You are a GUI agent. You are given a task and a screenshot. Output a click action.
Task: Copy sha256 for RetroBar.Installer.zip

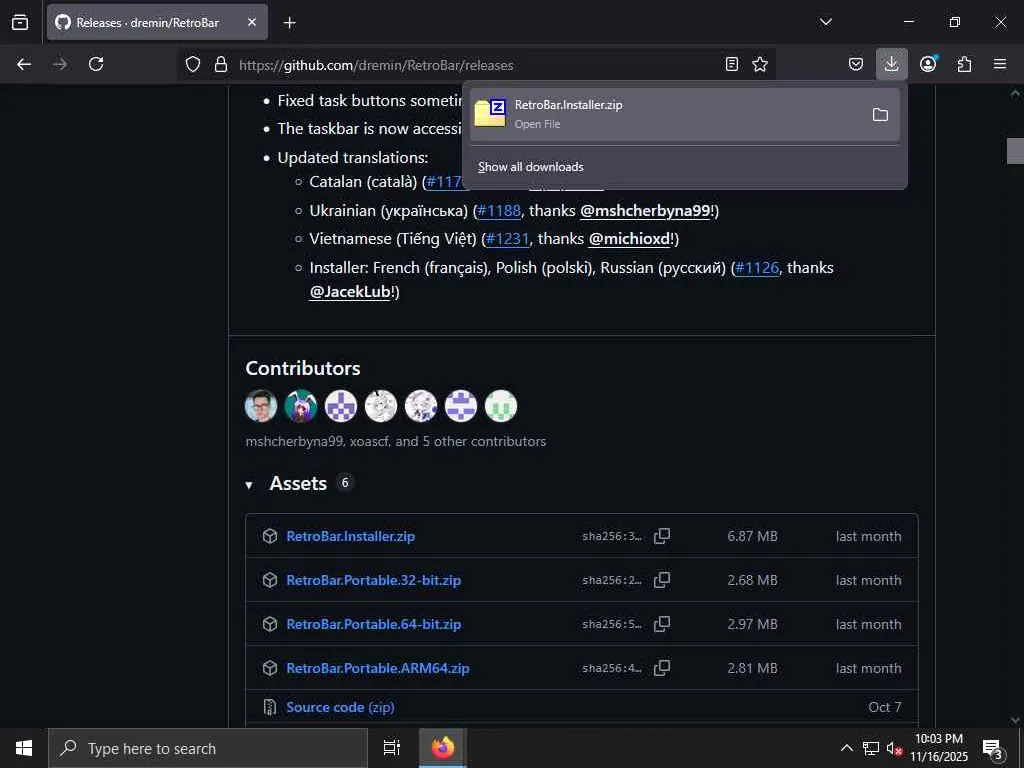point(662,536)
